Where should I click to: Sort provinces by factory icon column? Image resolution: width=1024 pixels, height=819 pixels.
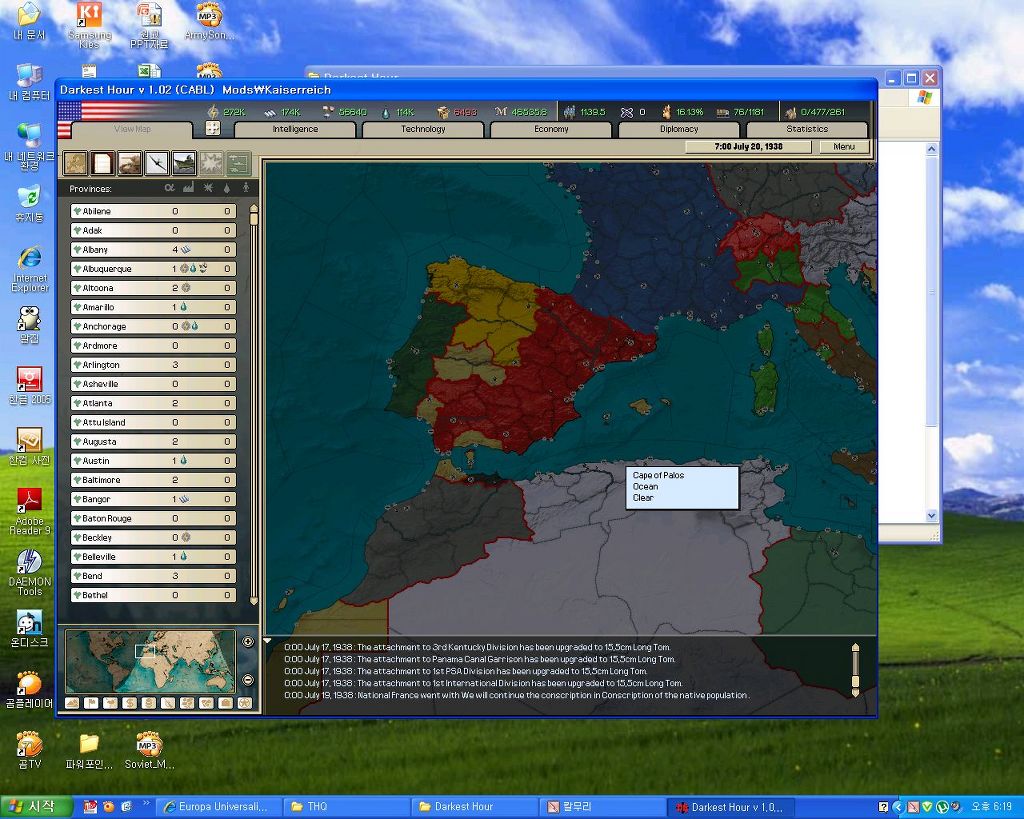point(189,188)
